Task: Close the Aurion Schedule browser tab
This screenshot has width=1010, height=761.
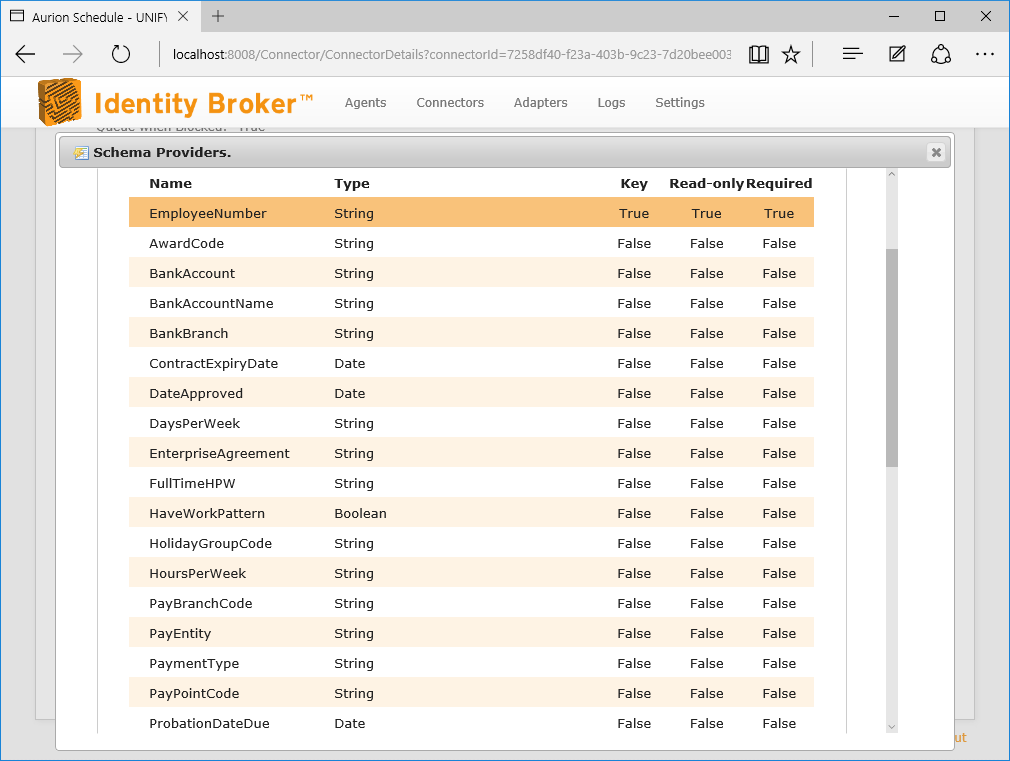Action: click(x=184, y=16)
